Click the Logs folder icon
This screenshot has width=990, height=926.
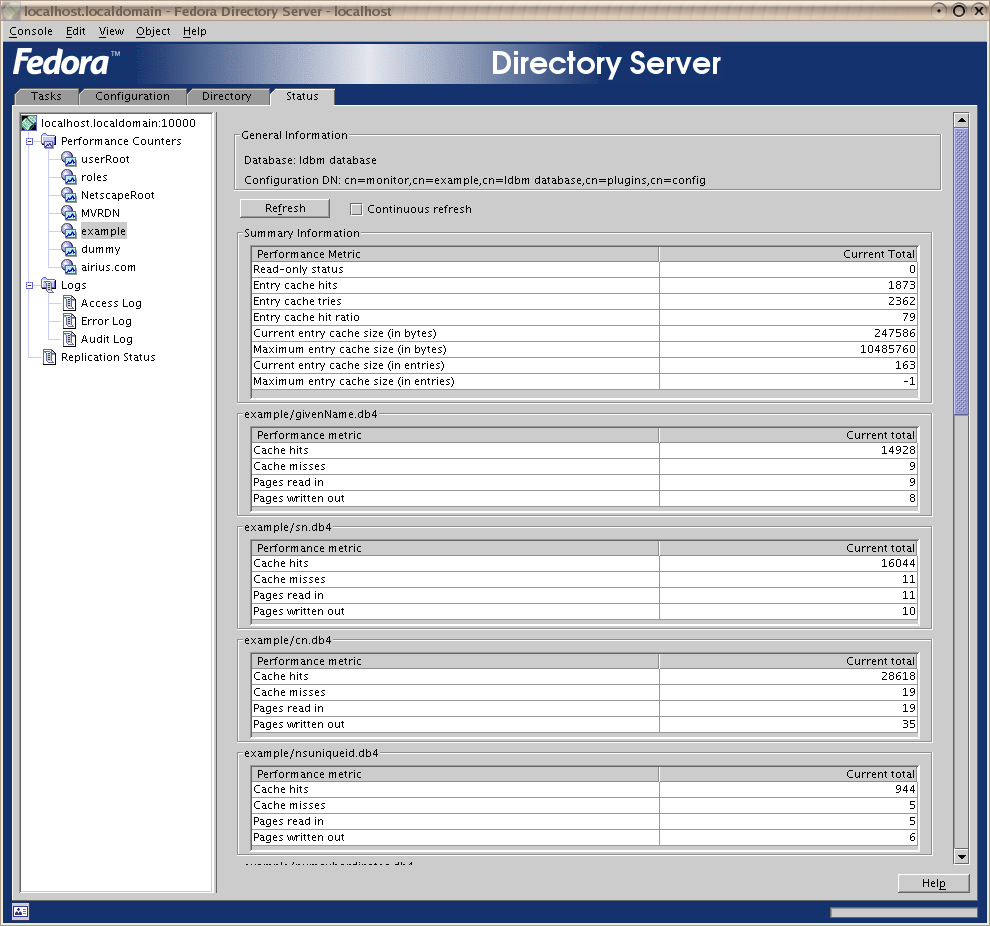[49, 285]
